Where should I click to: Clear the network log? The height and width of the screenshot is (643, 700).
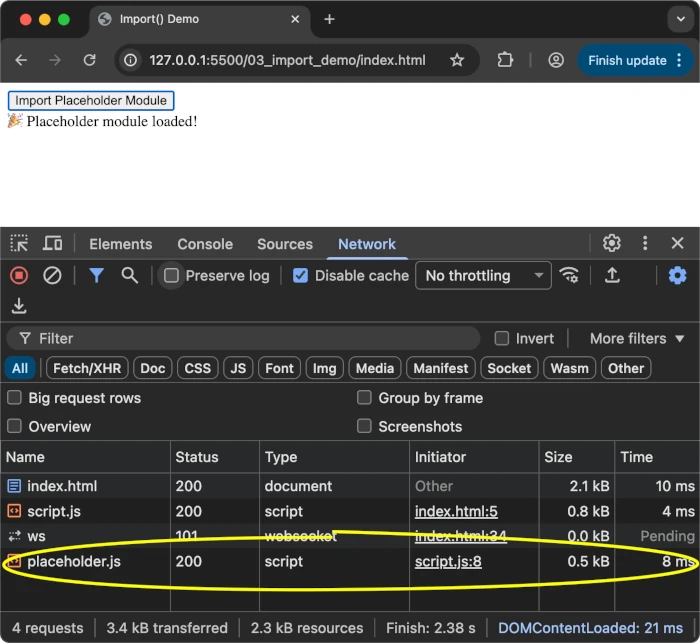tap(52, 275)
